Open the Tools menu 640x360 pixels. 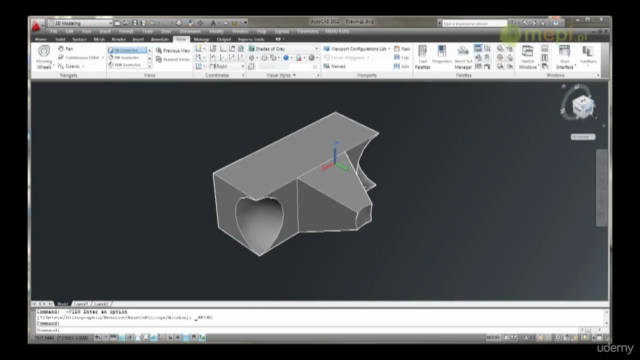pyautogui.click(x=147, y=31)
